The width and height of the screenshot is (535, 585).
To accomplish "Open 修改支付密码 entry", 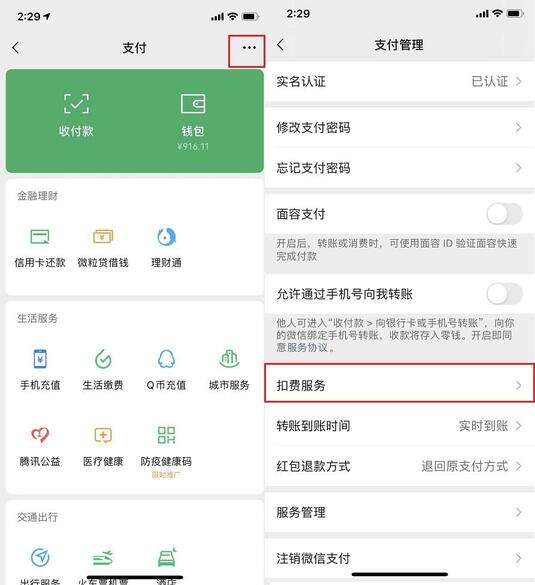I will tap(400, 128).
